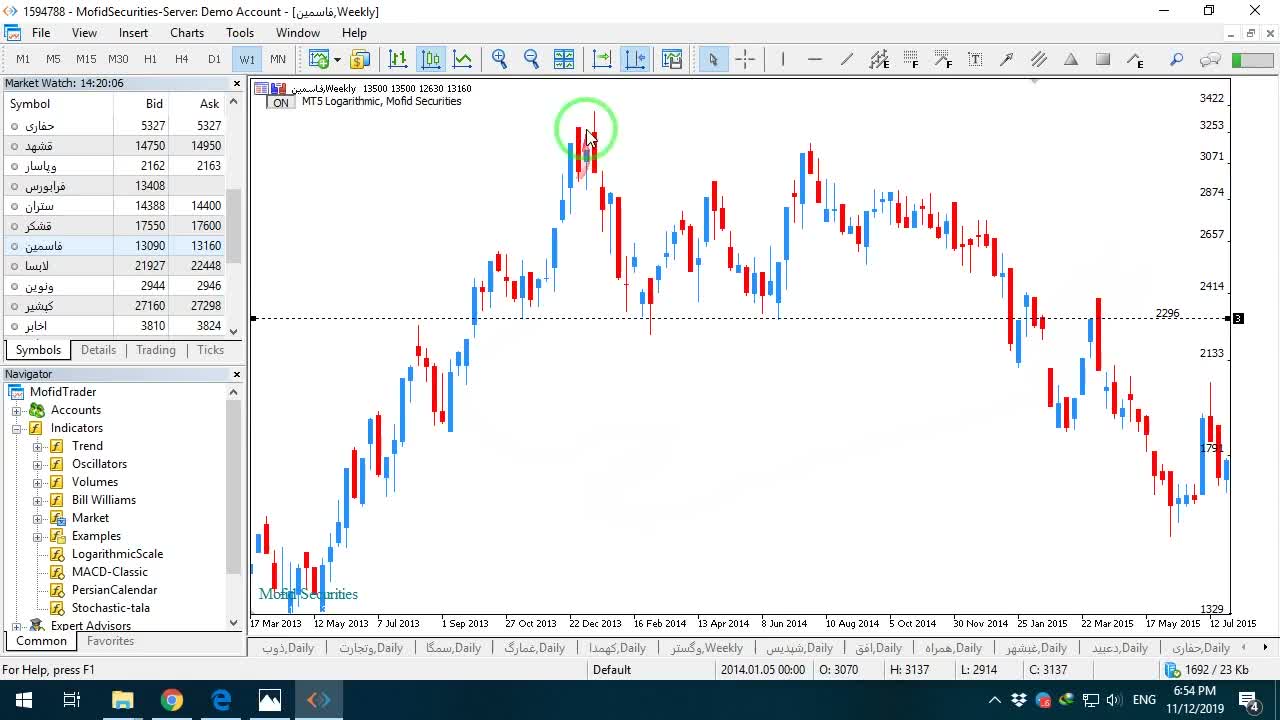Screen dimensions: 1280x720
Task: Switch to the Trading tab
Action: tap(156, 350)
